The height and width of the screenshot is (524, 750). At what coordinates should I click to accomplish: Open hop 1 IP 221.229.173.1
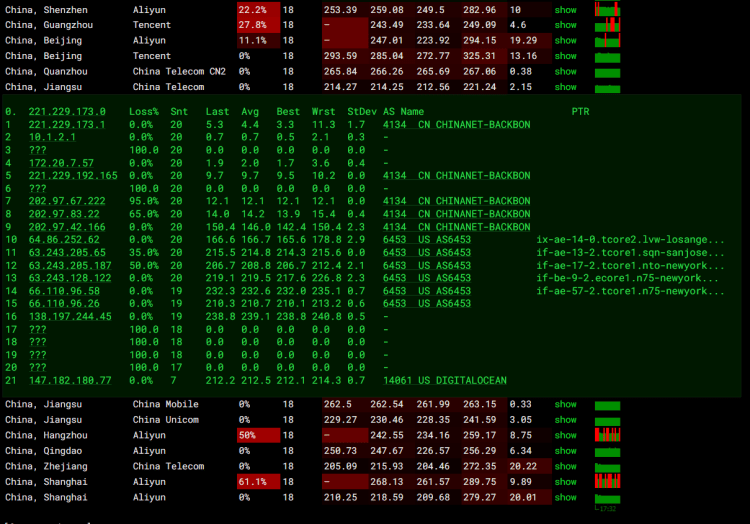67,125
